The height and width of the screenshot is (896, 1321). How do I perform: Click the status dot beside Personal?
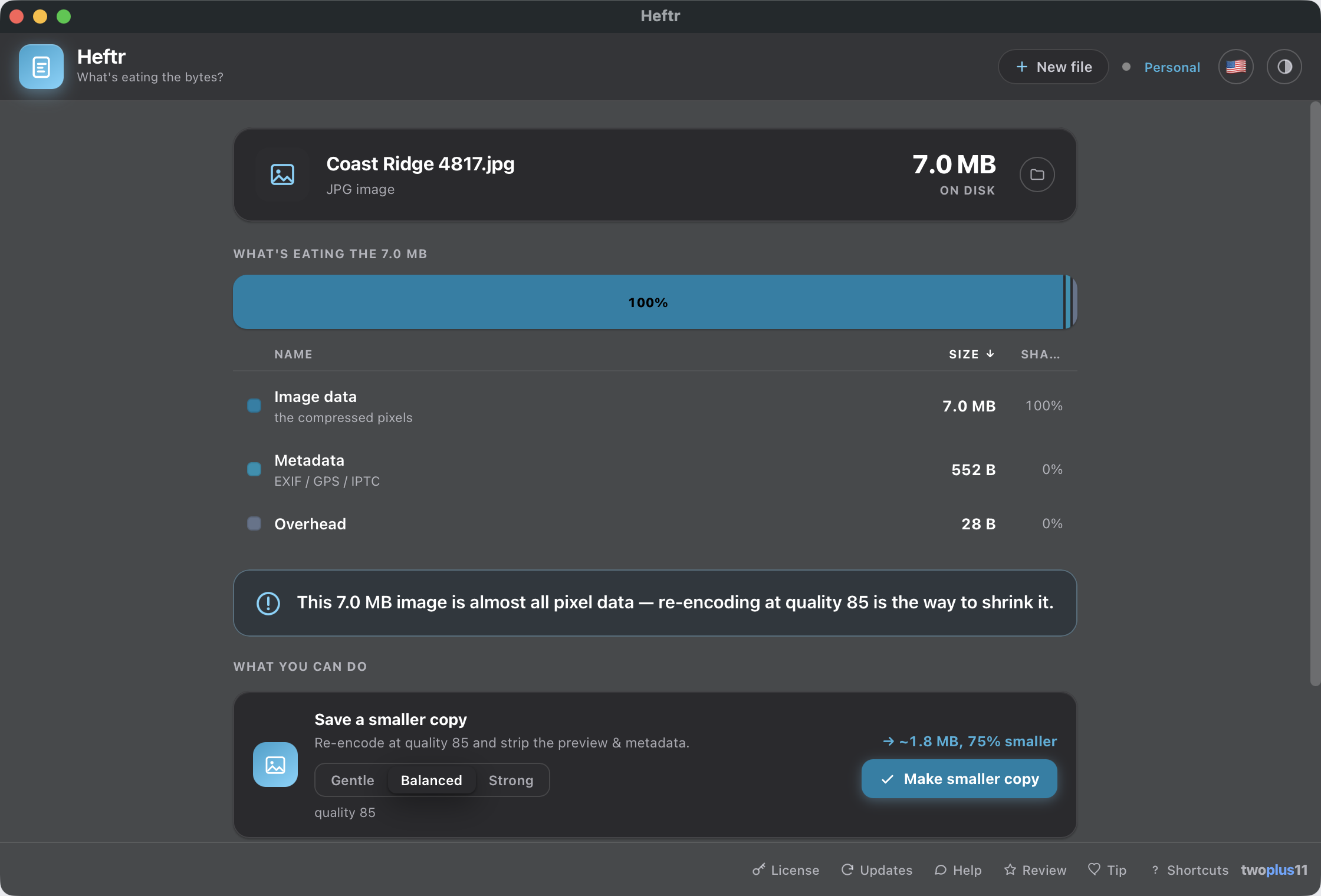pos(1126,67)
